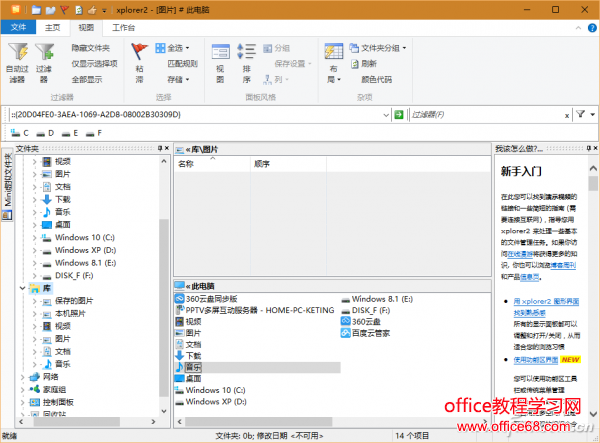Open the filter options dropdown arrow
The width and height of the screenshot is (600, 443).
click(x=593, y=114)
